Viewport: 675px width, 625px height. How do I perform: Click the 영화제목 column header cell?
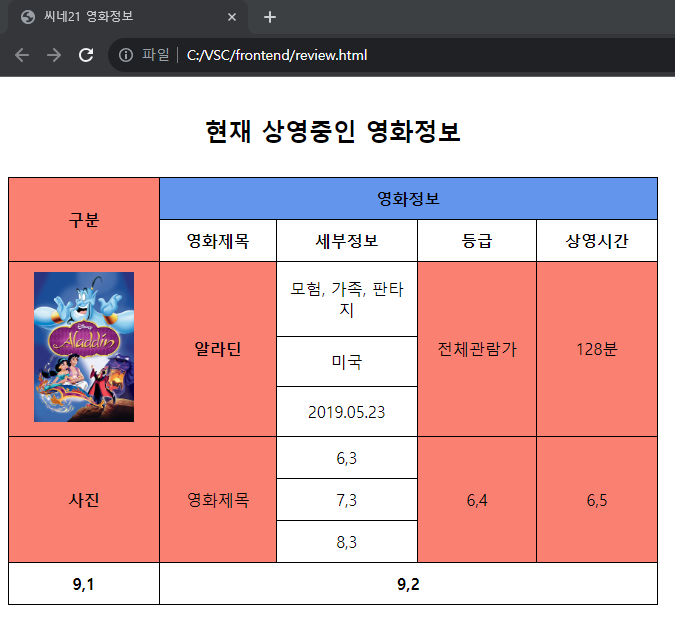(218, 241)
